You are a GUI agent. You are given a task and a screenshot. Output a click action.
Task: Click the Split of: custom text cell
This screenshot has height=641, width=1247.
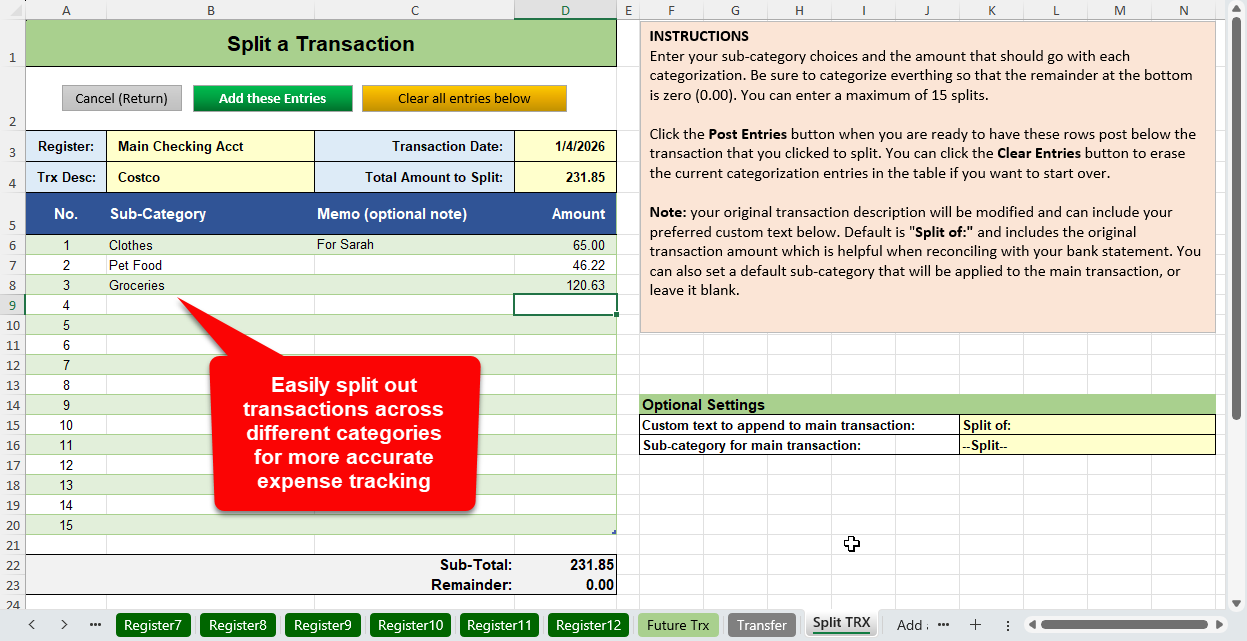(x=1086, y=425)
